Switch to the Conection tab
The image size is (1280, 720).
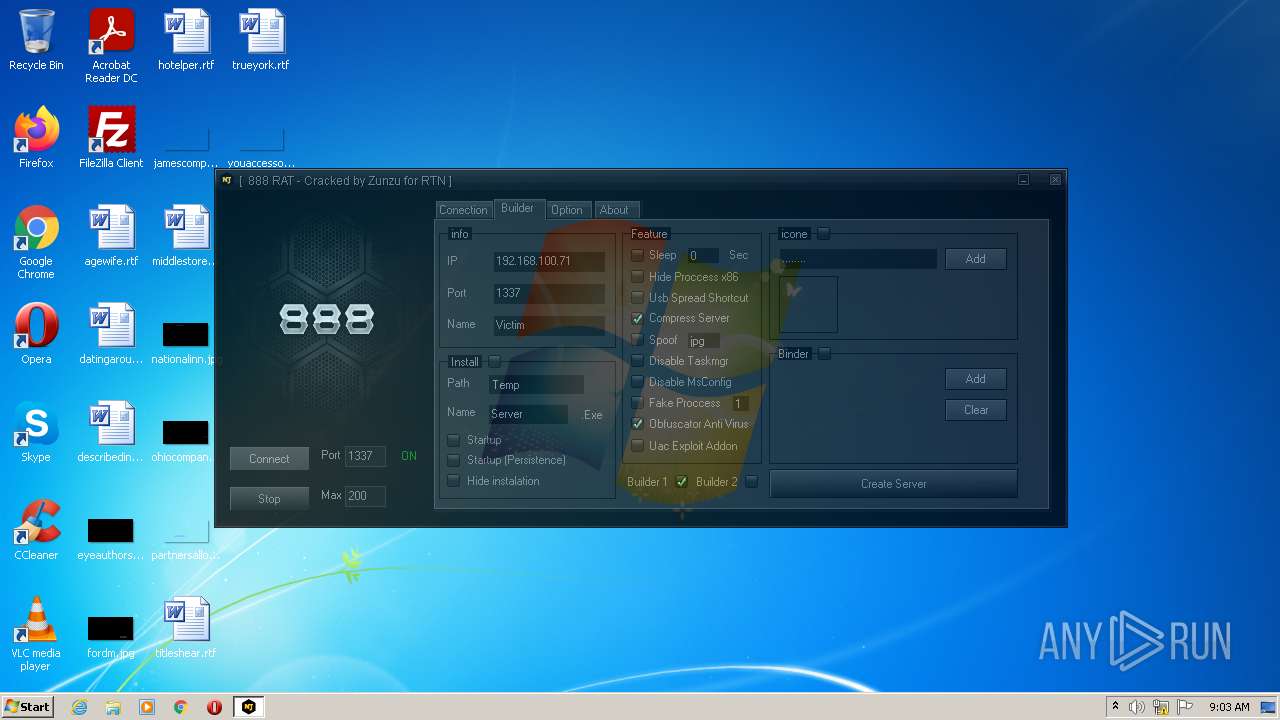(464, 210)
